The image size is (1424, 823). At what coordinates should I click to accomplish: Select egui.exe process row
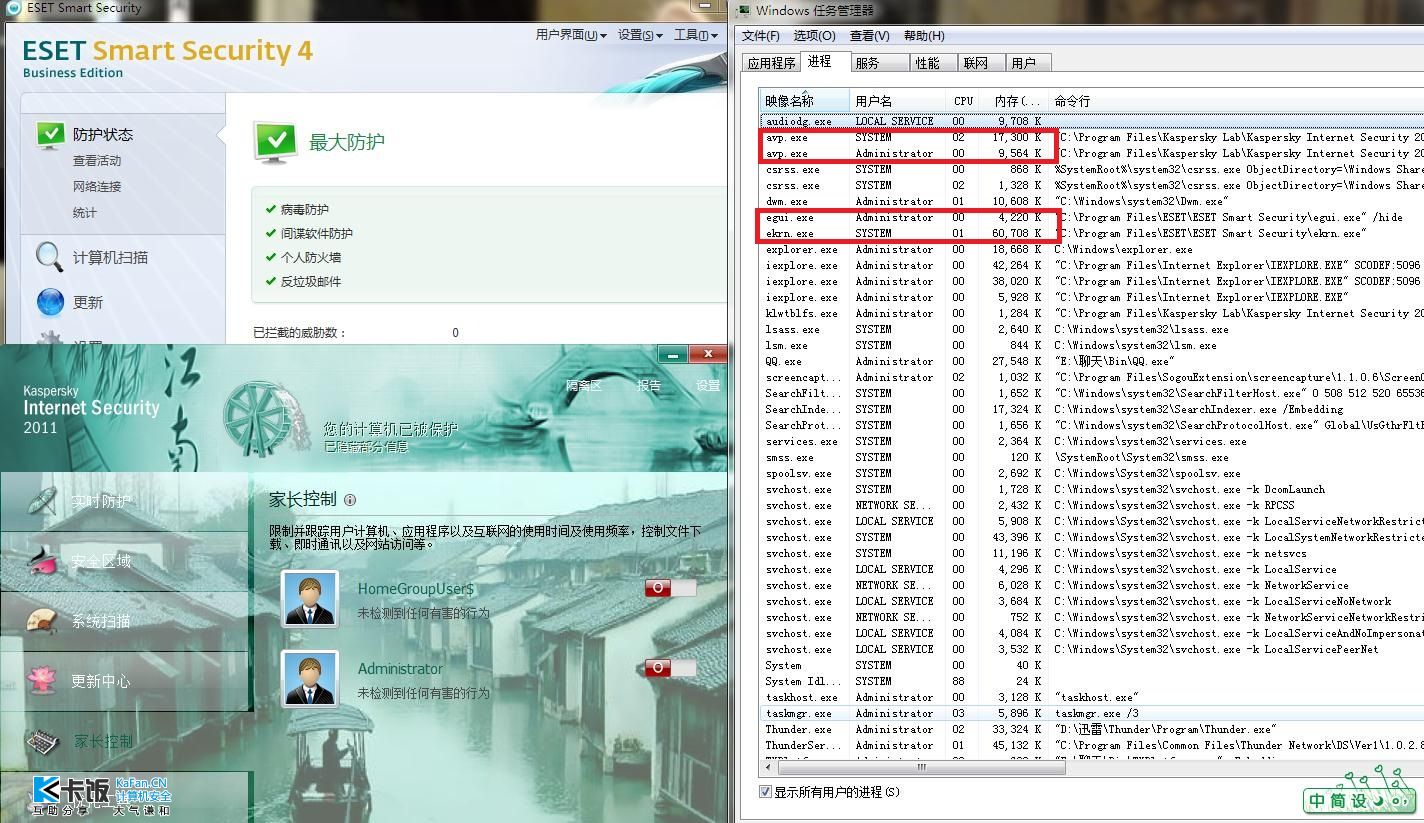[x=1090, y=217]
